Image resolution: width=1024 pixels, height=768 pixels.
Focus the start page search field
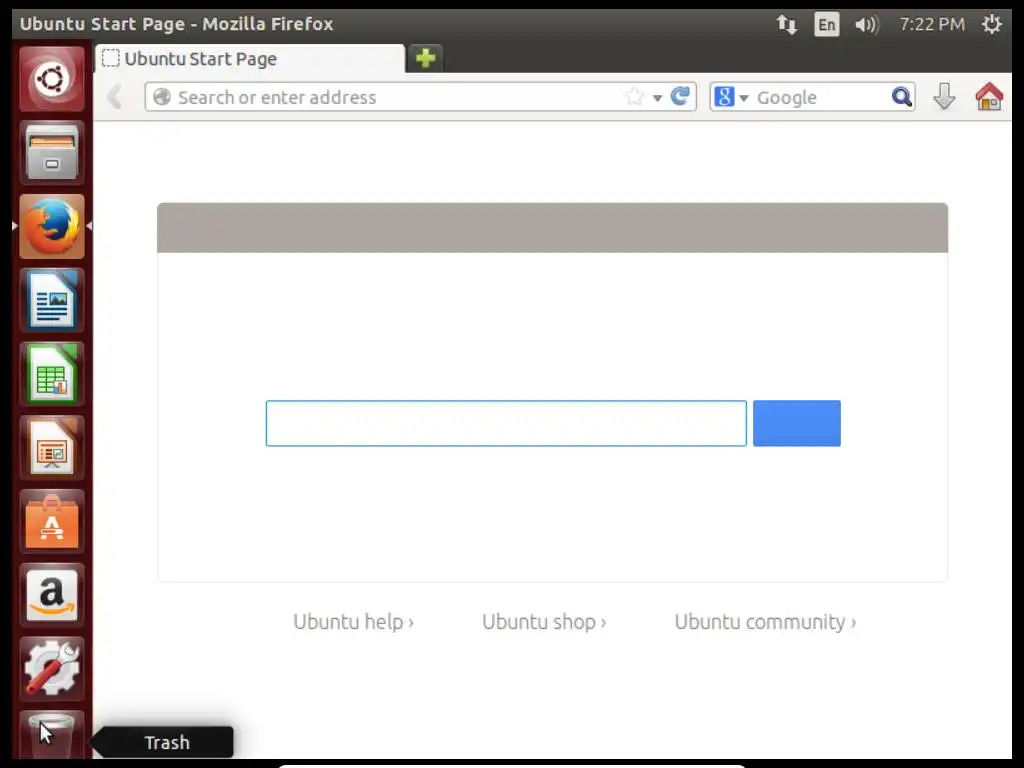[506, 423]
